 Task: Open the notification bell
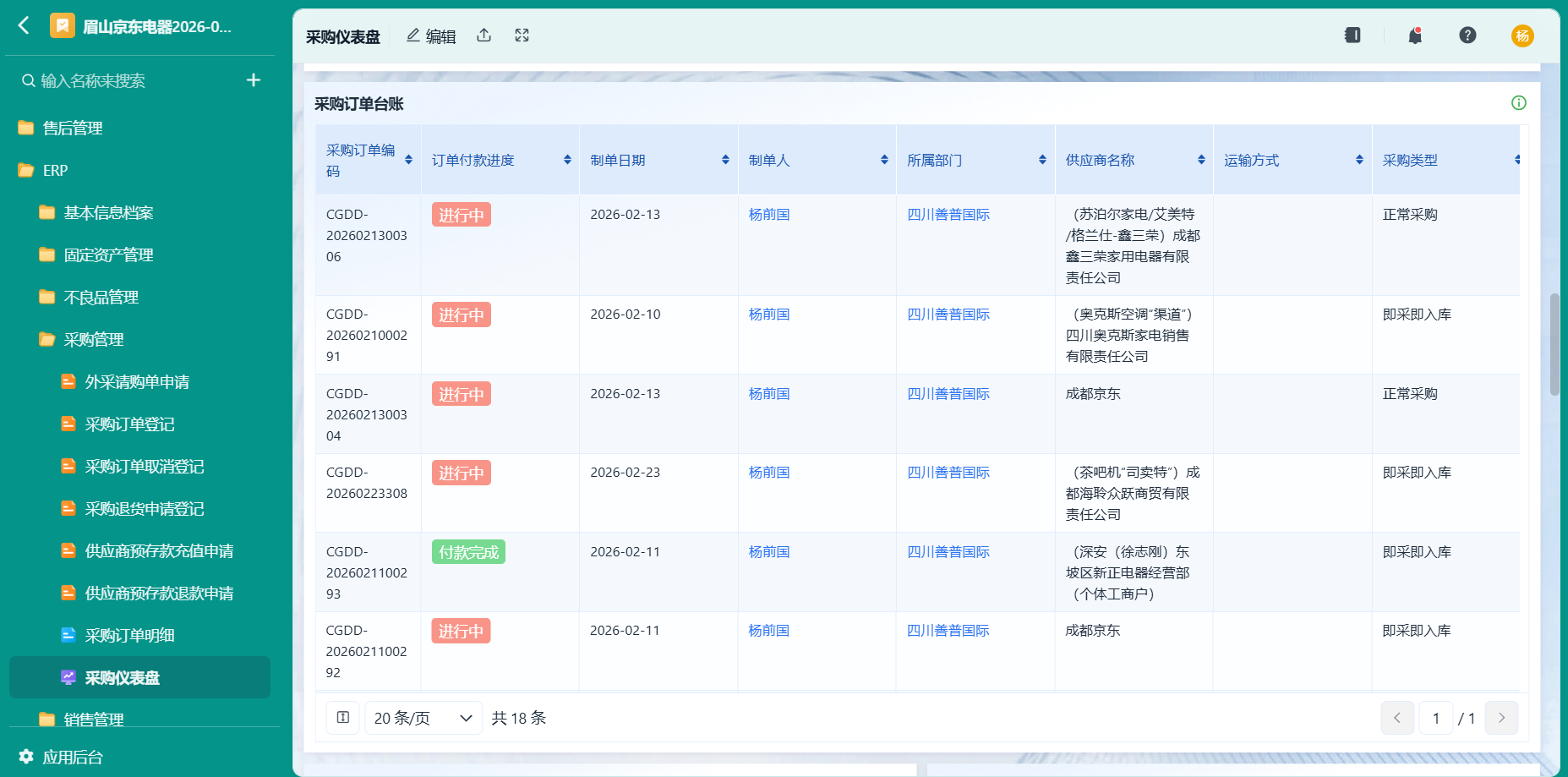[x=1415, y=36]
